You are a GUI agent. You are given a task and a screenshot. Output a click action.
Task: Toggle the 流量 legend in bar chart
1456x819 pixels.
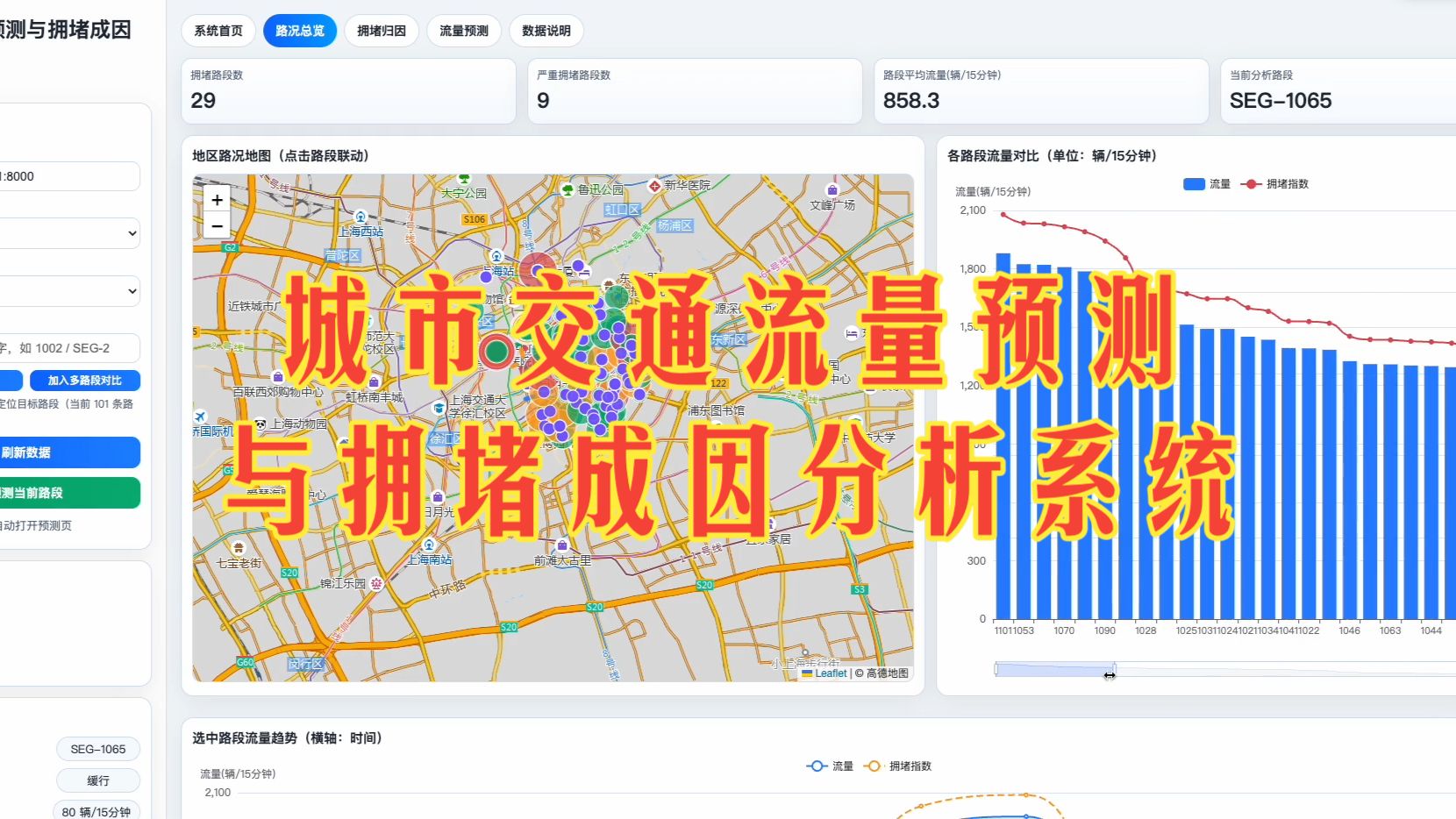tap(1207, 184)
